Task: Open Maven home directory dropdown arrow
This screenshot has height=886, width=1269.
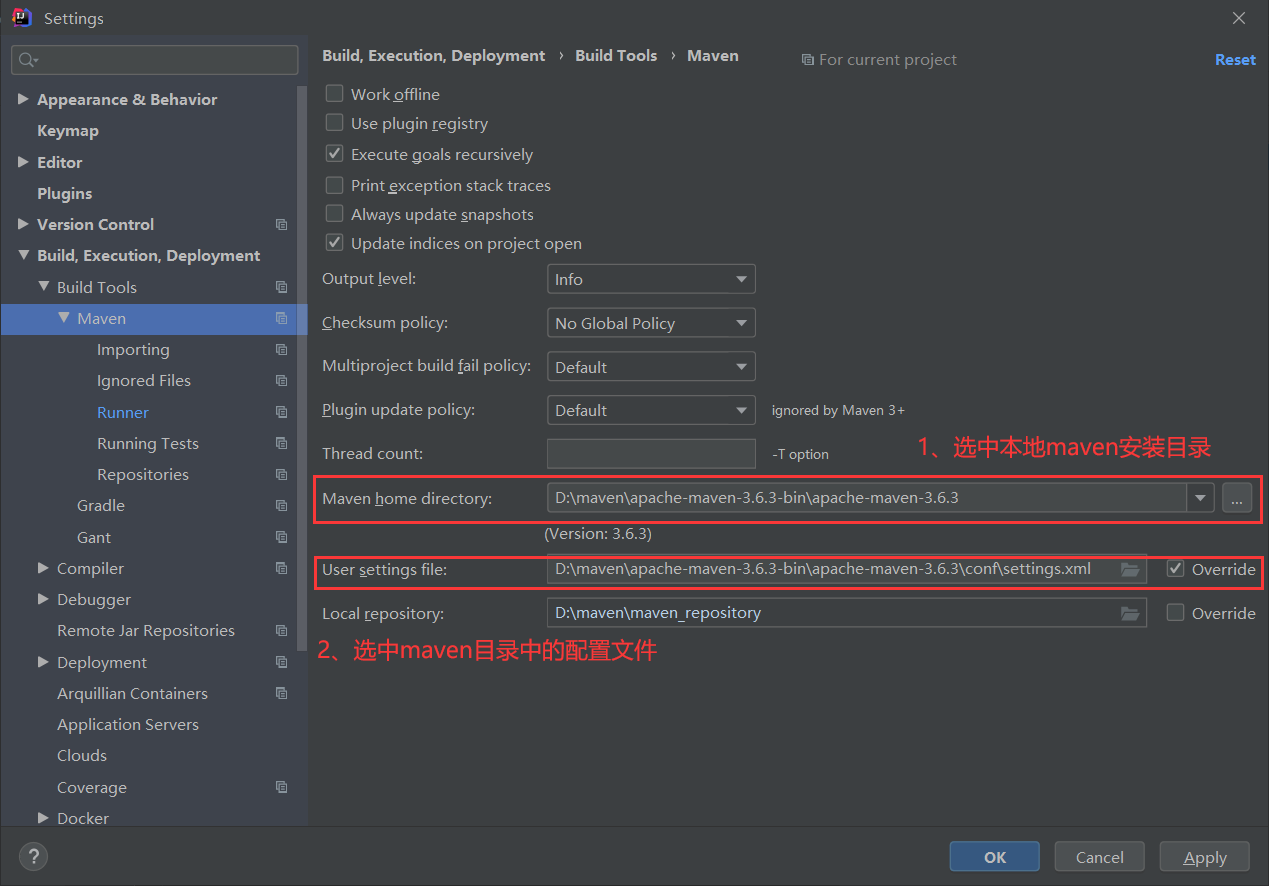Action: click(x=1200, y=498)
